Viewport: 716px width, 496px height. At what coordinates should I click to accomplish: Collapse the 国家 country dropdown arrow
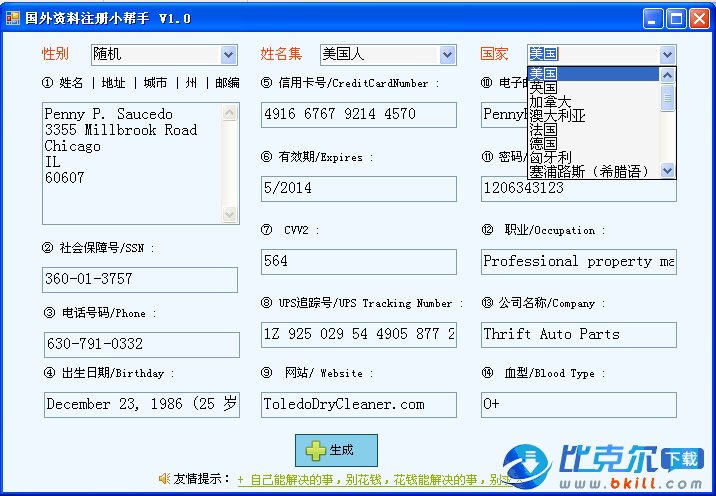click(x=667, y=55)
